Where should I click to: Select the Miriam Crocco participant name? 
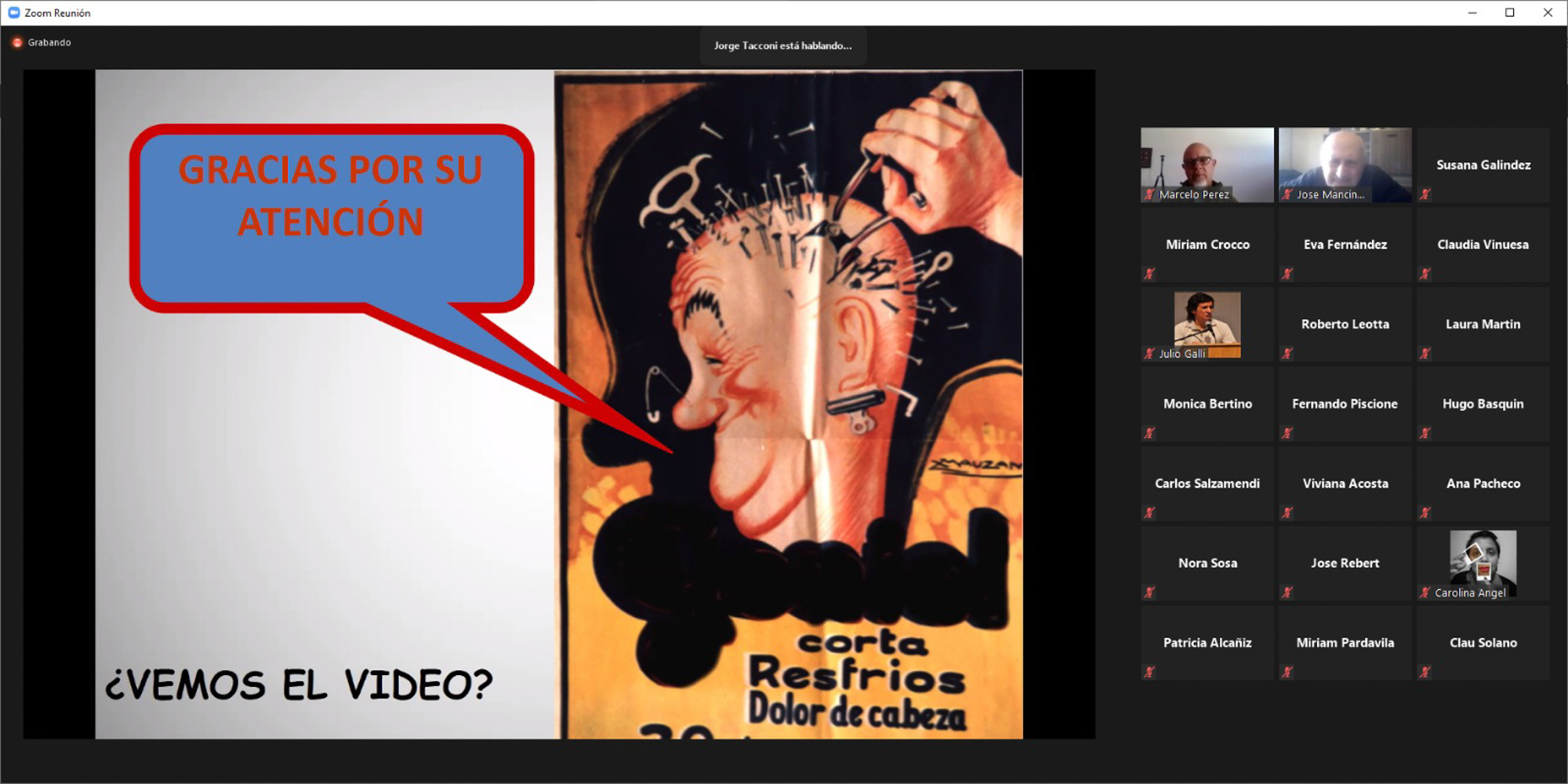pyautogui.click(x=1207, y=245)
